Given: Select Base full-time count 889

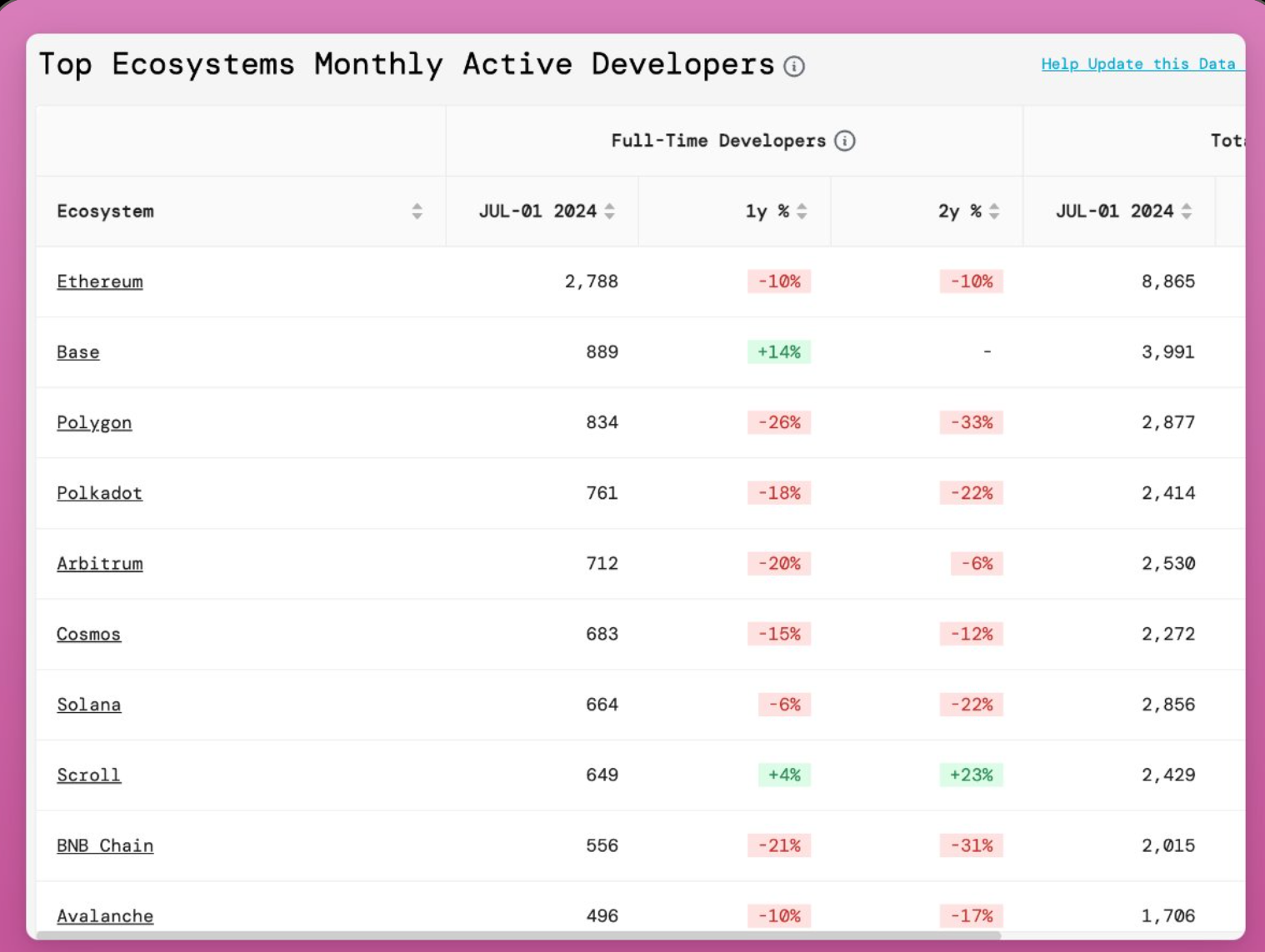Looking at the screenshot, I should tap(602, 352).
